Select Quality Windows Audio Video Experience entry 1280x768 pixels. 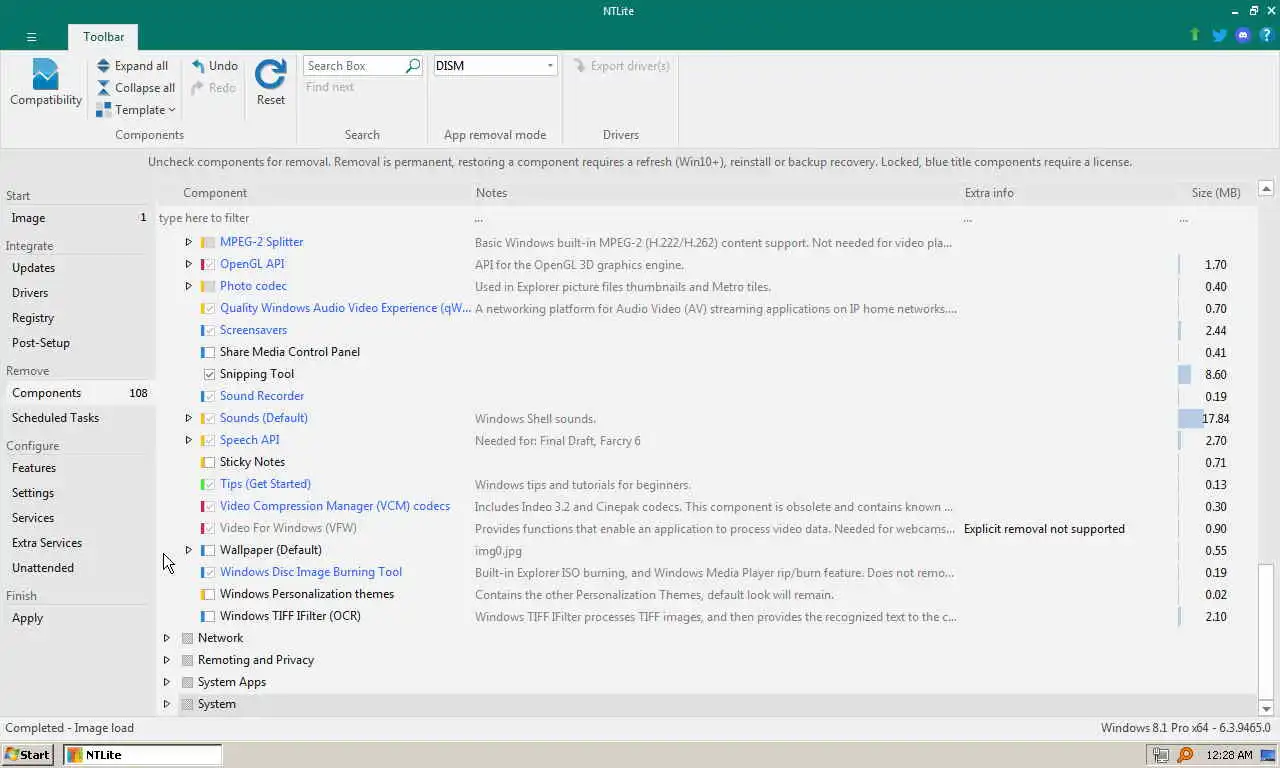tap(345, 308)
